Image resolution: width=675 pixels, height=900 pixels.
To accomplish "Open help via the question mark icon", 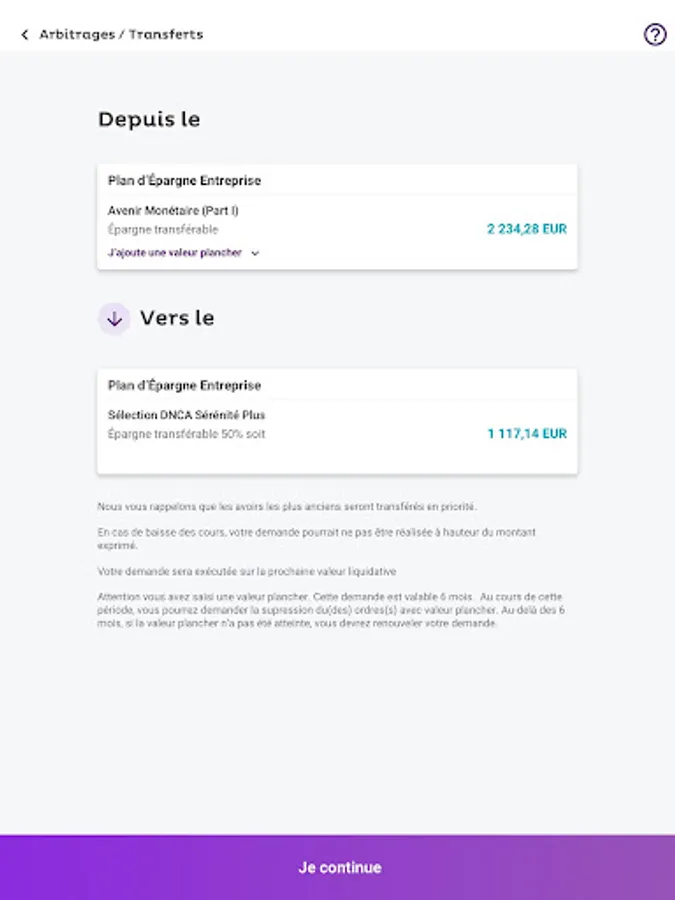I will 654,35.
